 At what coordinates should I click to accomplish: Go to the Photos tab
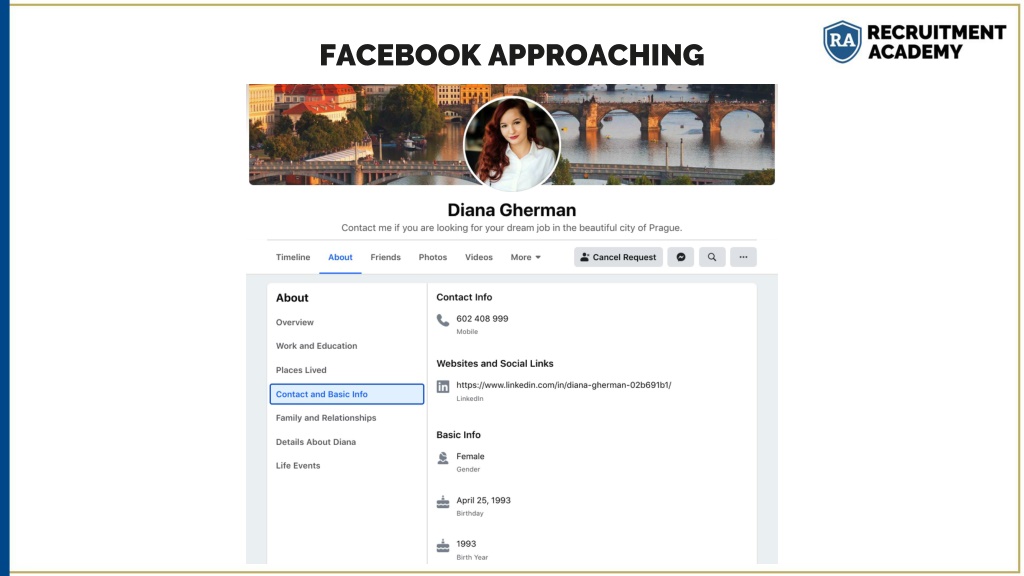[432, 257]
